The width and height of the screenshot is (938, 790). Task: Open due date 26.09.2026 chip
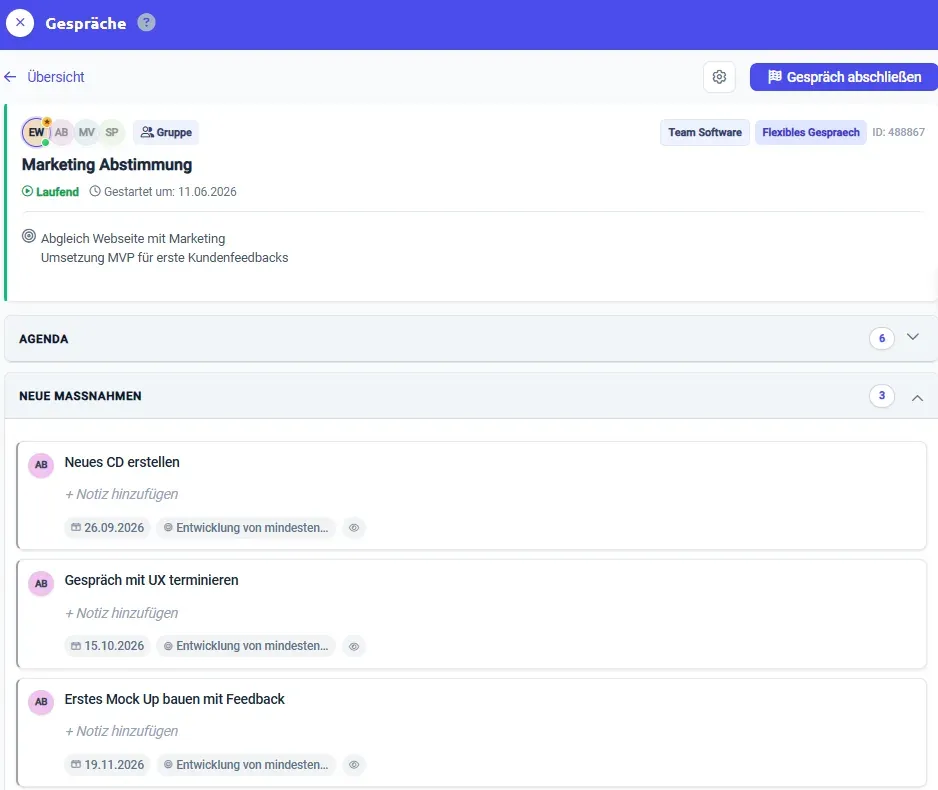tap(108, 527)
